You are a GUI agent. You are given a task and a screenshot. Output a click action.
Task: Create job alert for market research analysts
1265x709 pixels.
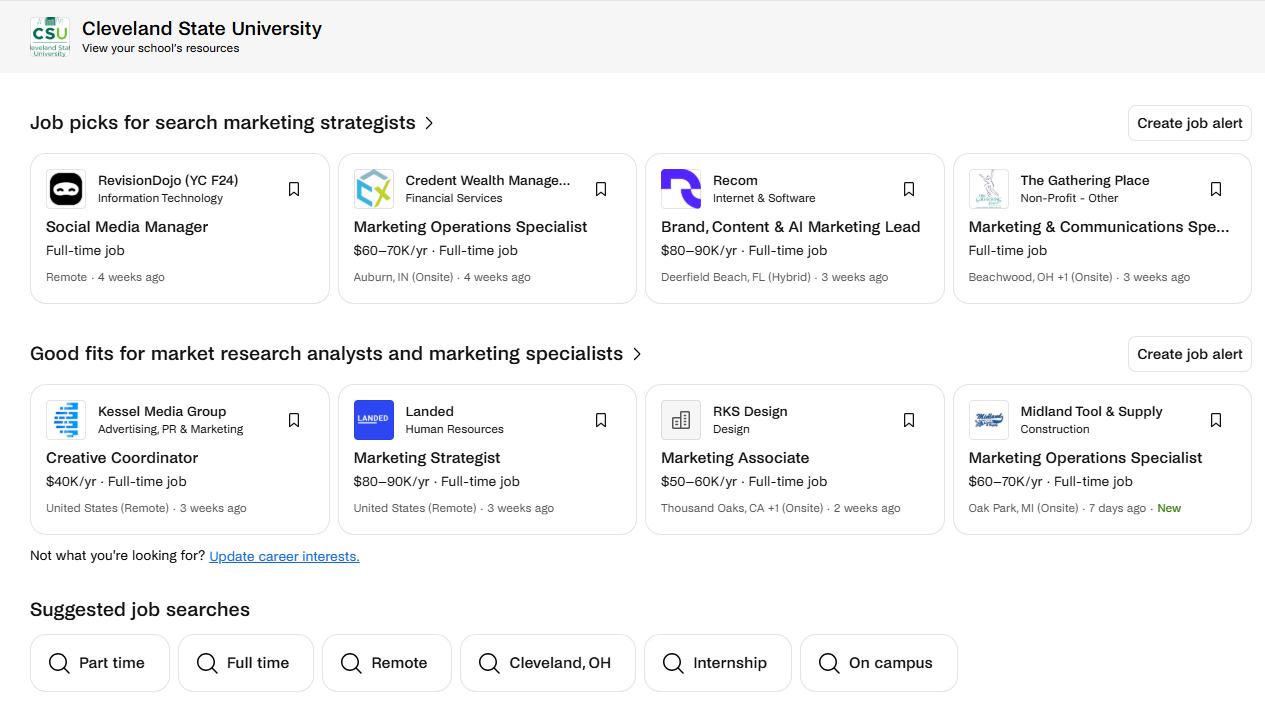pyautogui.click(x=1190, y=354)
